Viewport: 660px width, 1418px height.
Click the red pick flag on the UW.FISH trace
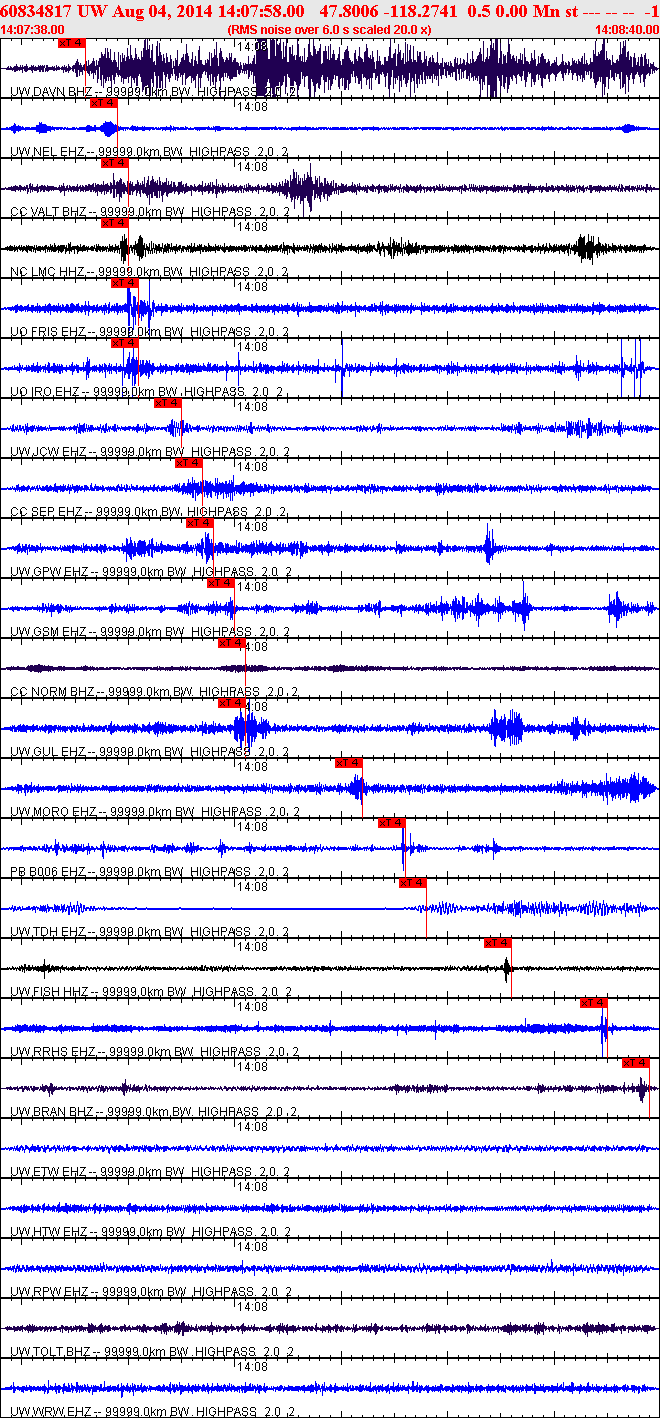coord(497,943)
